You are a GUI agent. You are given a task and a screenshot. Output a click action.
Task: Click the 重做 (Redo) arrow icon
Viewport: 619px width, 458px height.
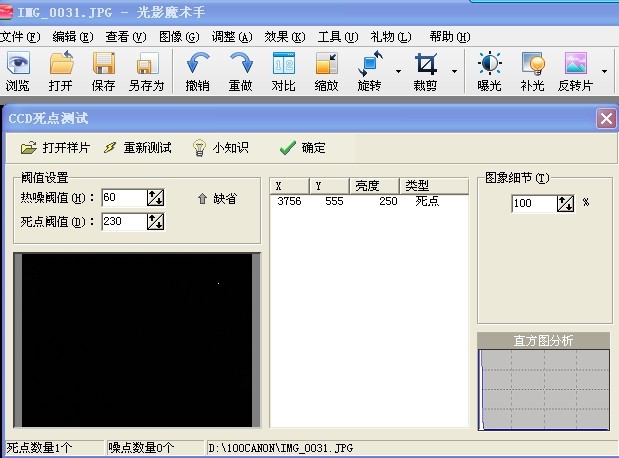coord(240,65)
